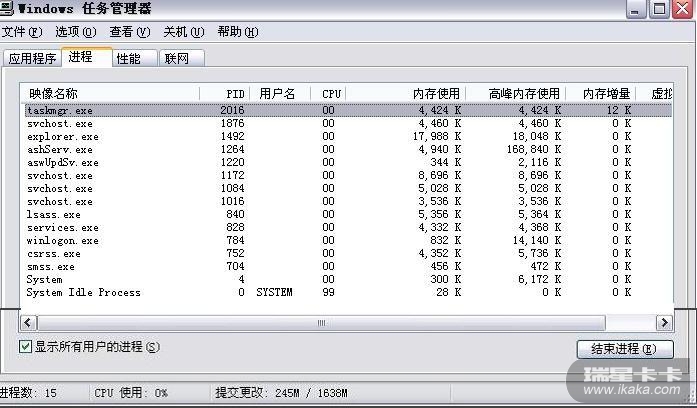The width and height of the screenshot is (697, 408).
Task: Click the horizontal scrollbar left arrow
Action: tap(28, 323)
